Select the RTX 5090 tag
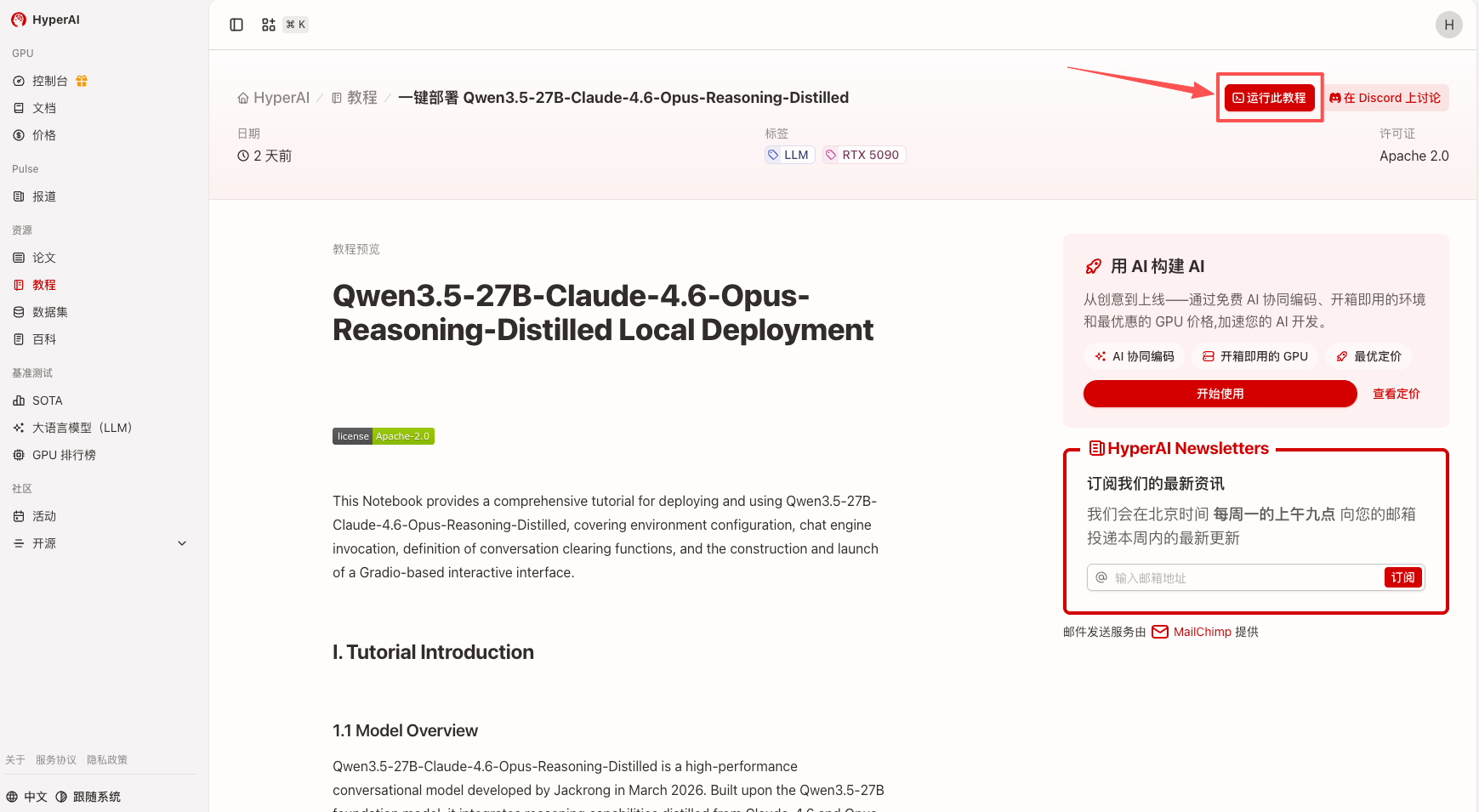The width and height of the screenshot is (1479, 812). pyautogui.click(x=863, y=155)
